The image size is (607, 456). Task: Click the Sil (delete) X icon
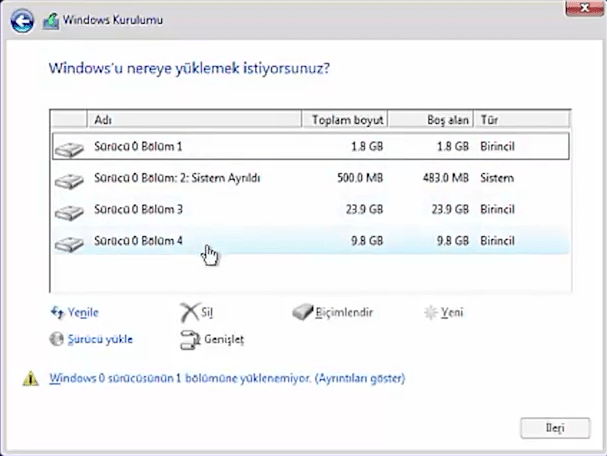tap(189, 313)
